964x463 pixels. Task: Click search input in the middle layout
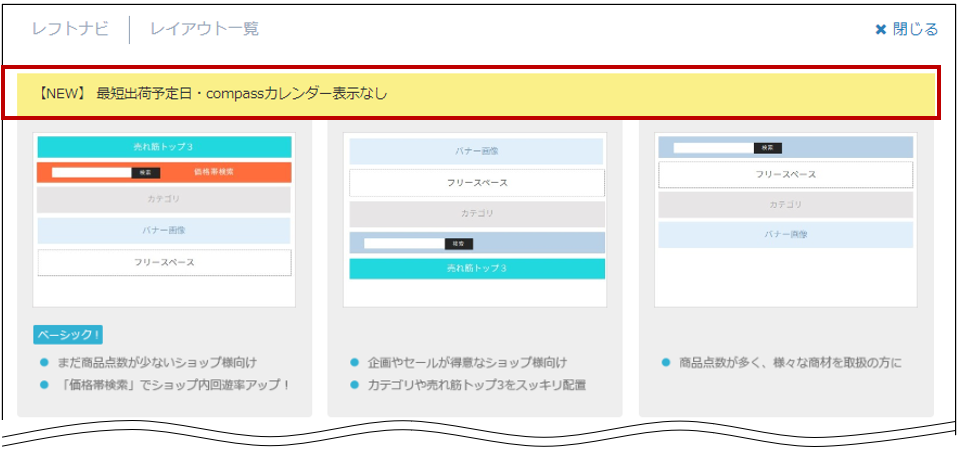click(405, 243)
